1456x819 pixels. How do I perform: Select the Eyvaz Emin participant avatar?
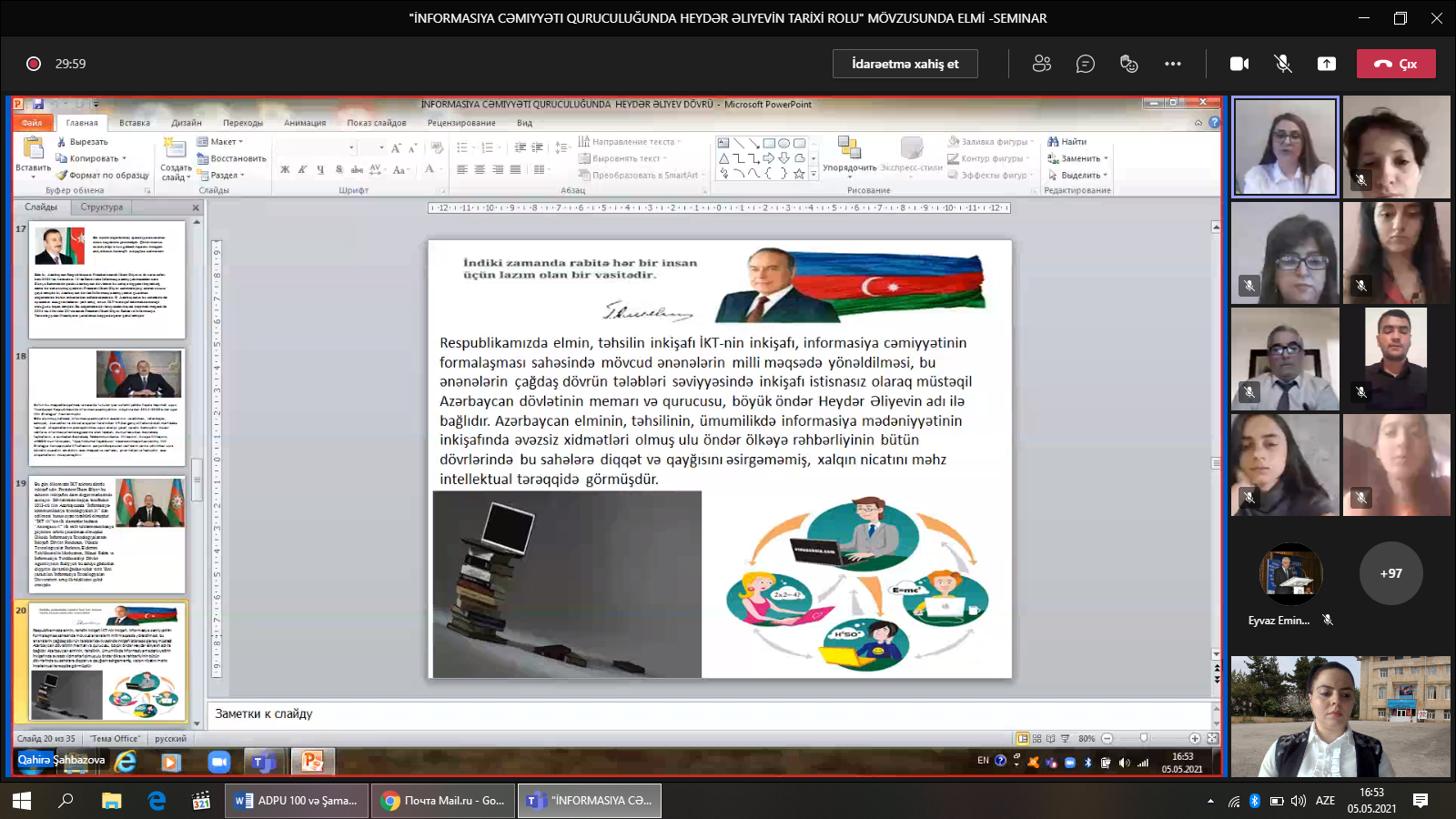[1289, 574]
